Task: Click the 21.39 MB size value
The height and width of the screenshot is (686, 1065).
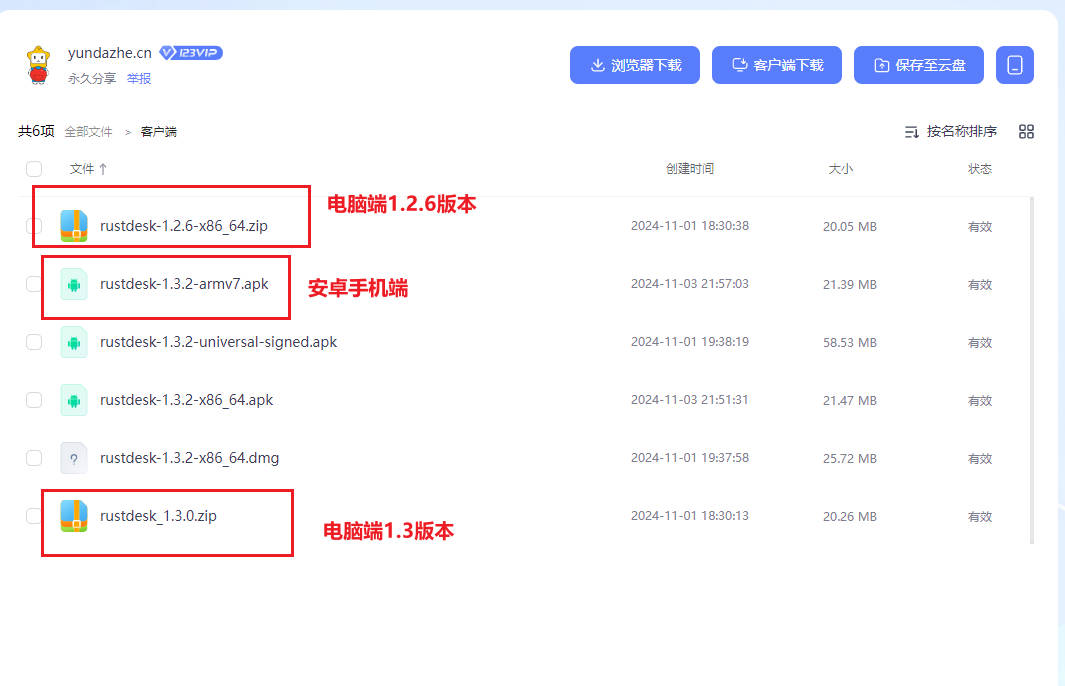Action: [850, 285]
